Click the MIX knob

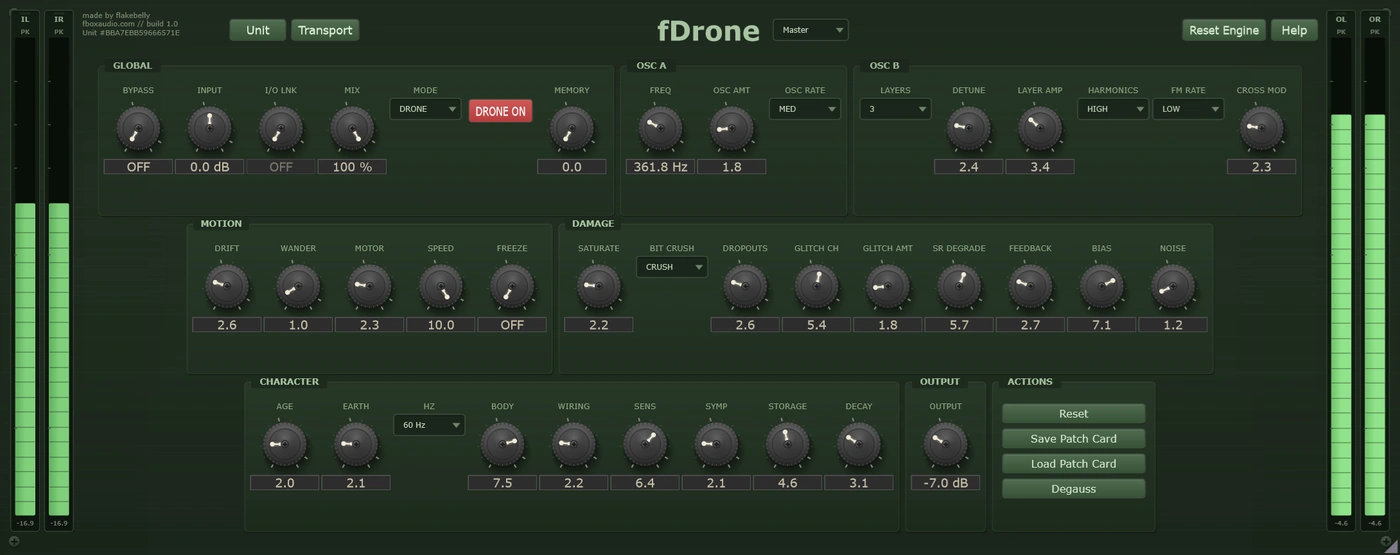click(x=352, y=129)
